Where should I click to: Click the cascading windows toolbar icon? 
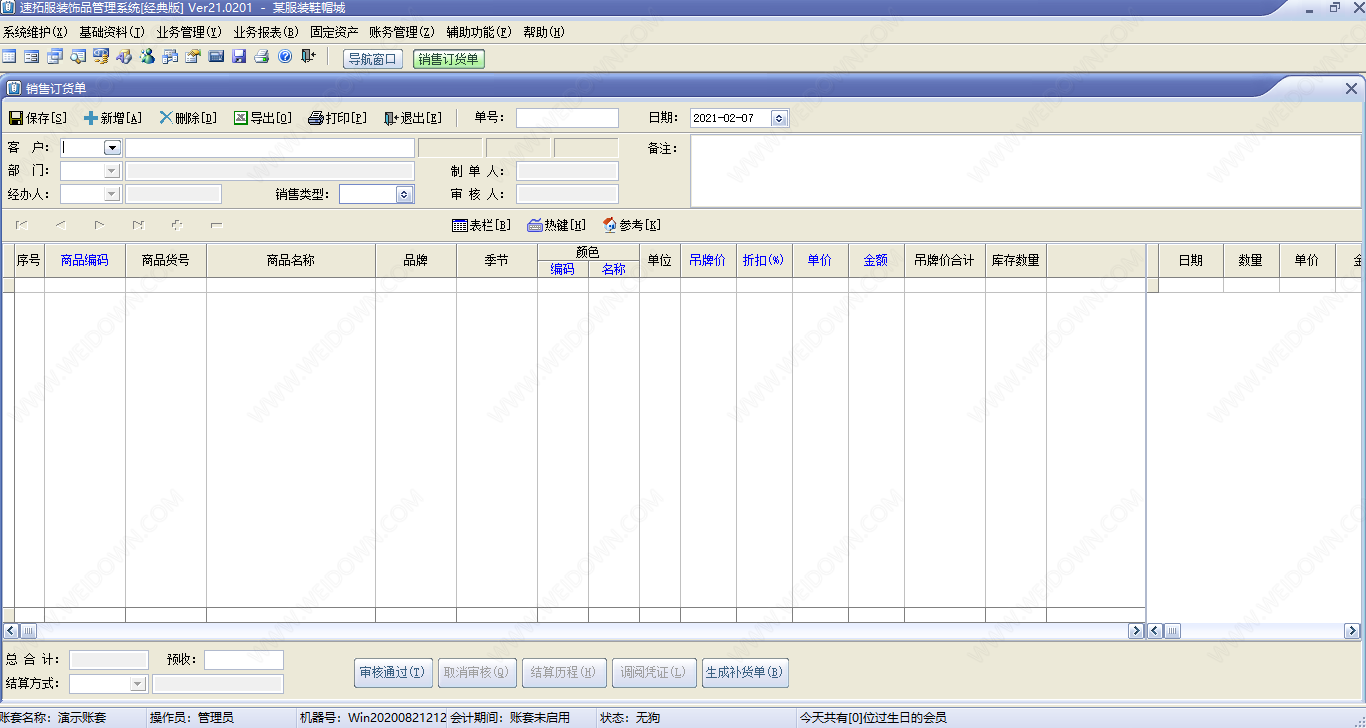pyautogui.click(x=55, y=57)
